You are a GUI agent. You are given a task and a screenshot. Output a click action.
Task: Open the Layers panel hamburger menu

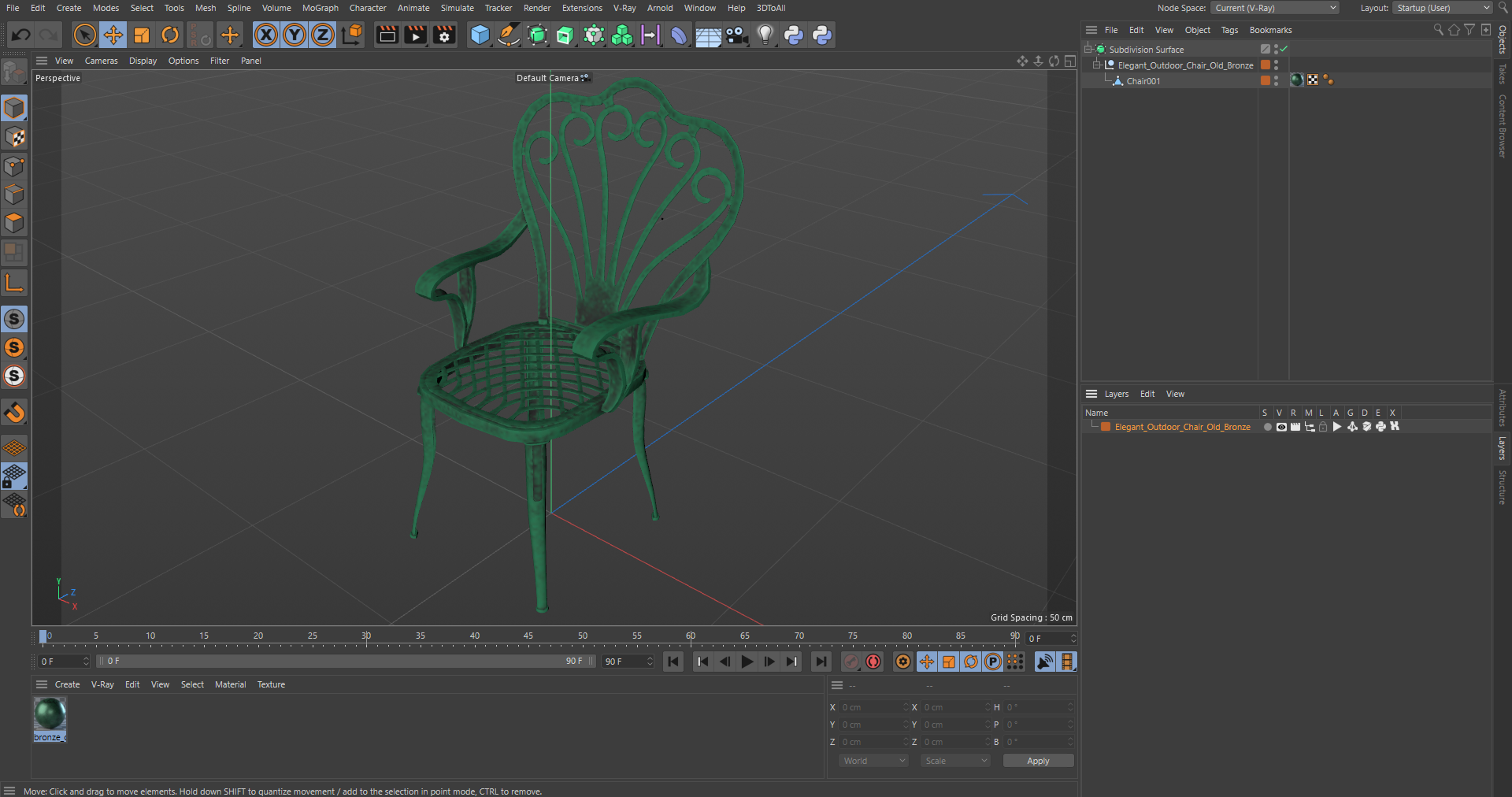pyautogui.click(x=1091, y=394)
